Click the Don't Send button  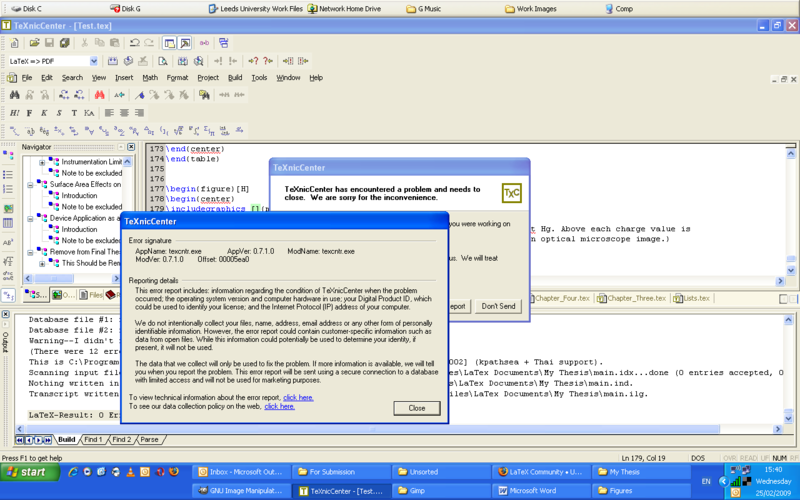498,306
